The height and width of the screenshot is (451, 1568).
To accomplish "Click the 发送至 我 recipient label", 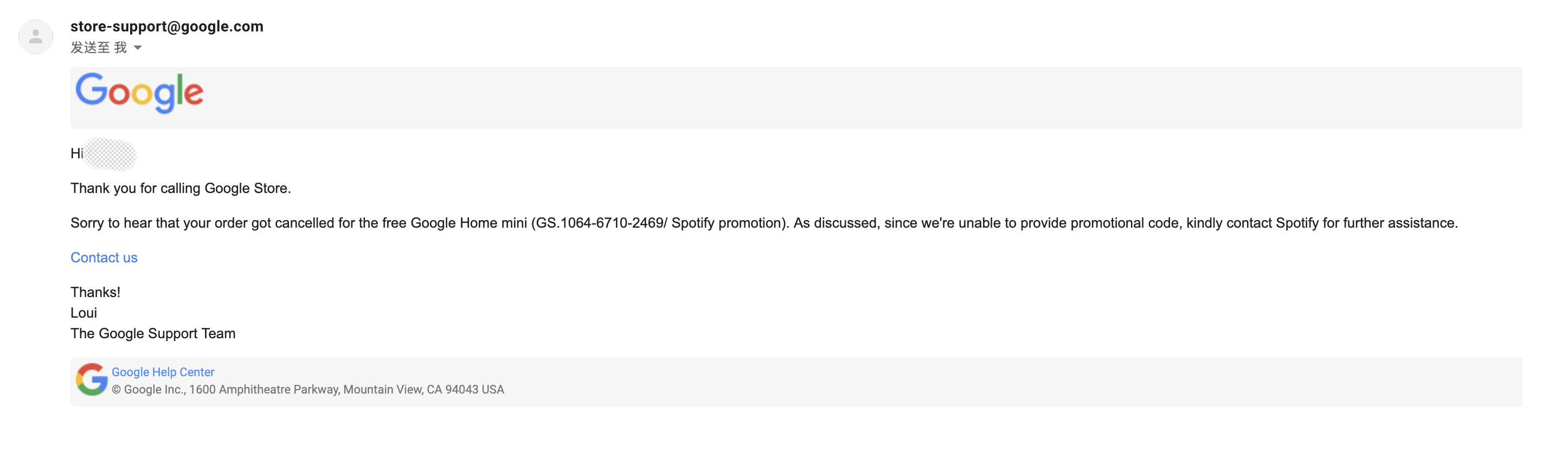I will (x=99, y=48).
